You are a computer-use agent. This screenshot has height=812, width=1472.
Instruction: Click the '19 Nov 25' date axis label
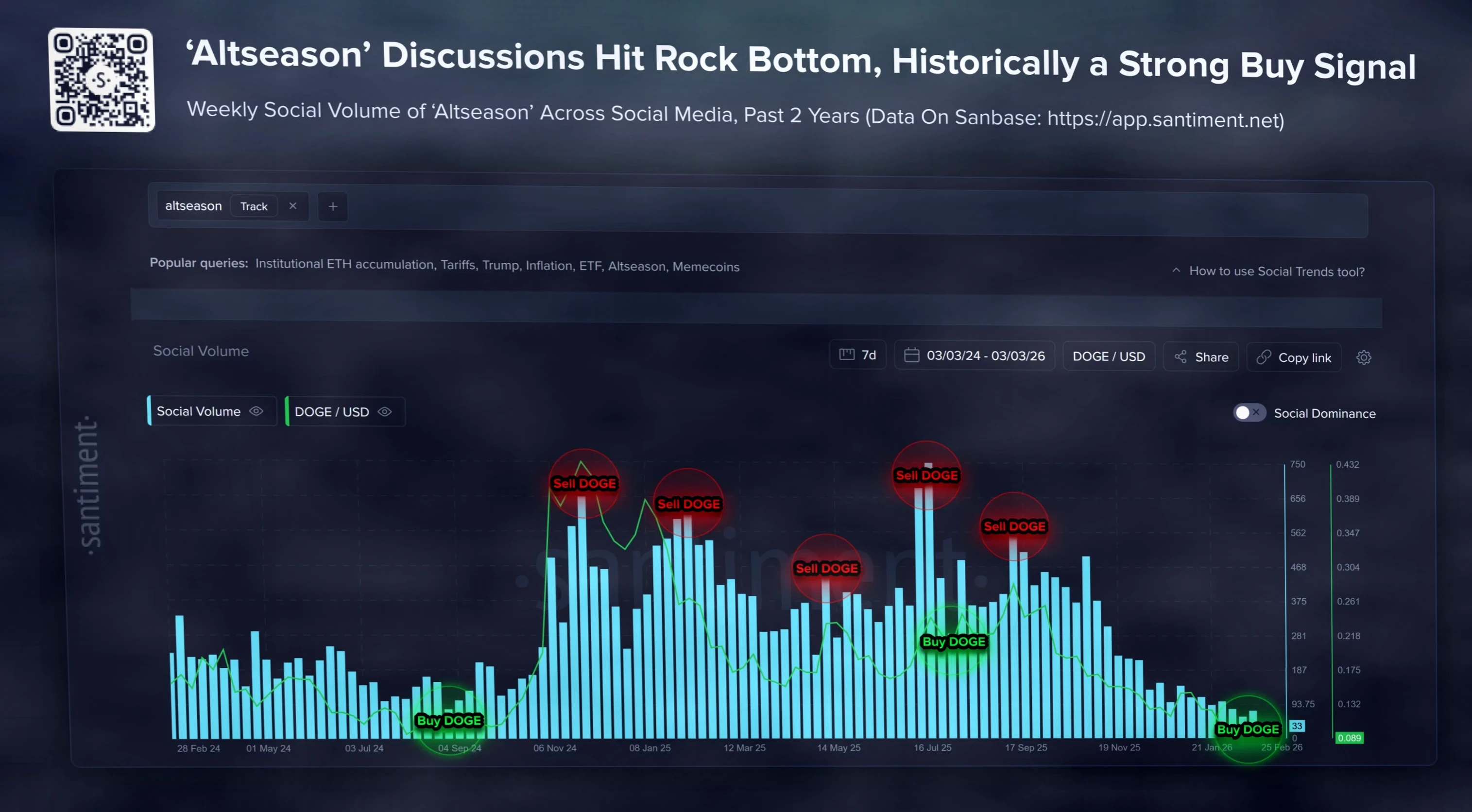(x=1119, y=747)
